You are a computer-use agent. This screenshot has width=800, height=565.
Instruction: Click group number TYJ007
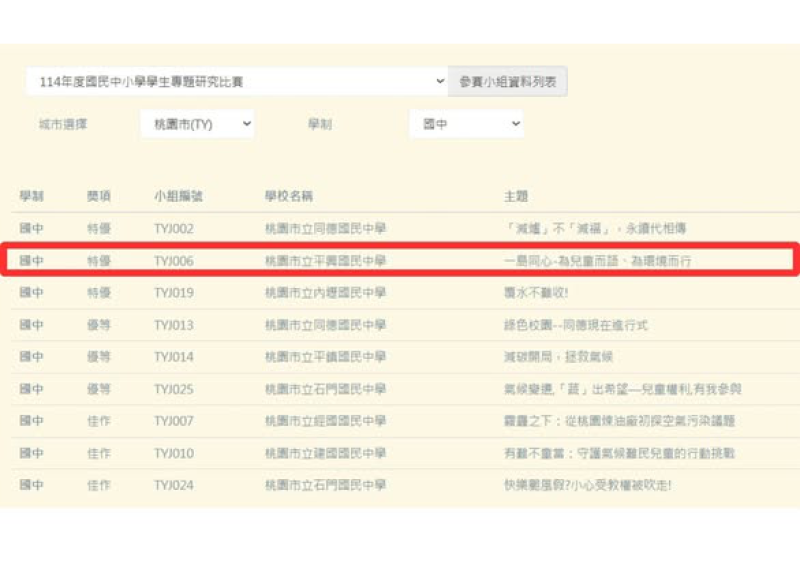174,421
